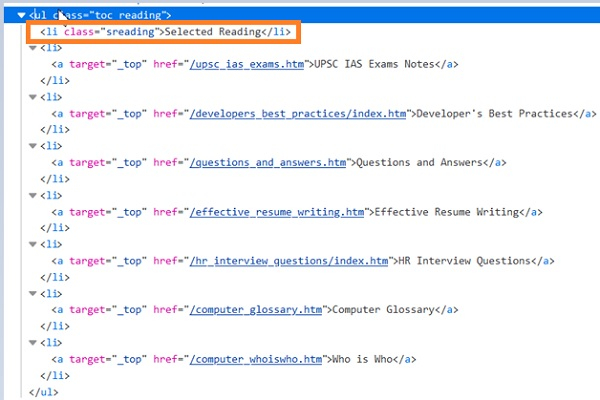Screen dimensions: 600x400
Task: Select the "UPSC IAS Exams Notes" anchor text
Action: pos(374,64)
